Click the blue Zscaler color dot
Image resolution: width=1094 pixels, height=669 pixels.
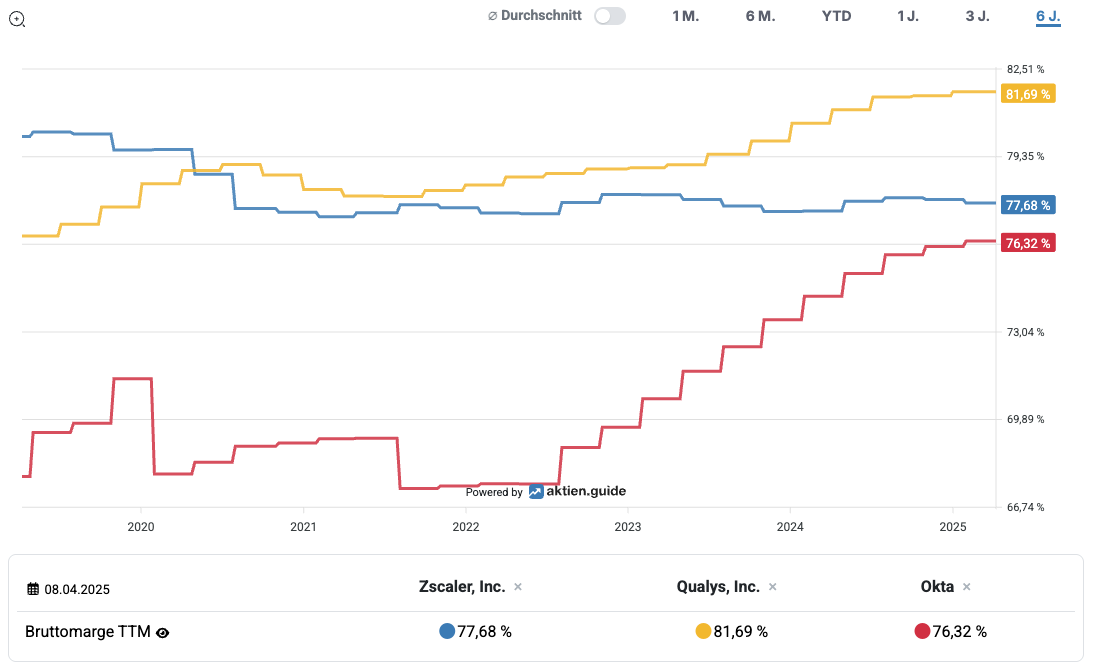pyautogui.click(x=447, y=631)
